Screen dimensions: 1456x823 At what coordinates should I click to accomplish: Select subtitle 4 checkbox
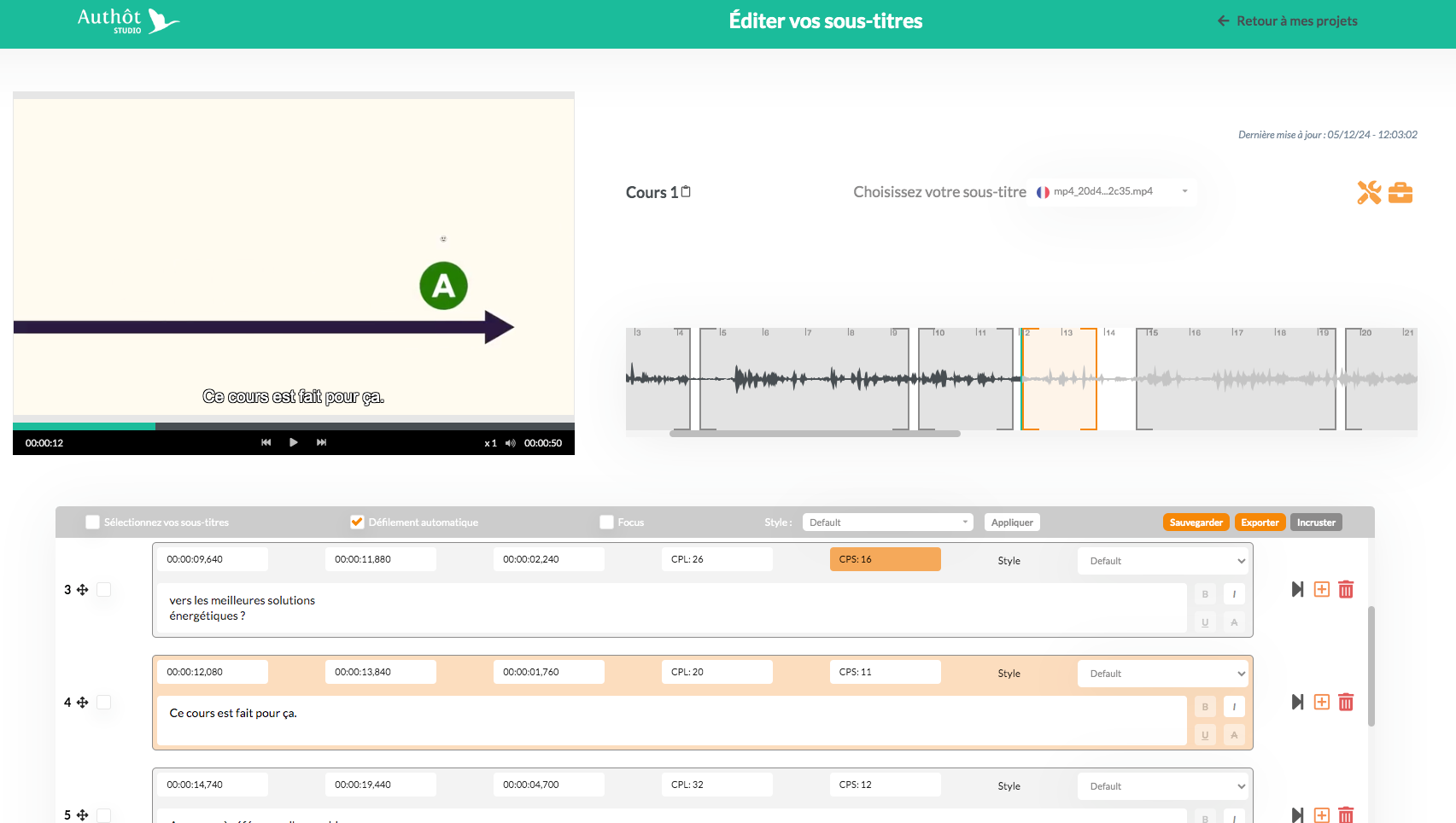pos(104,703)
